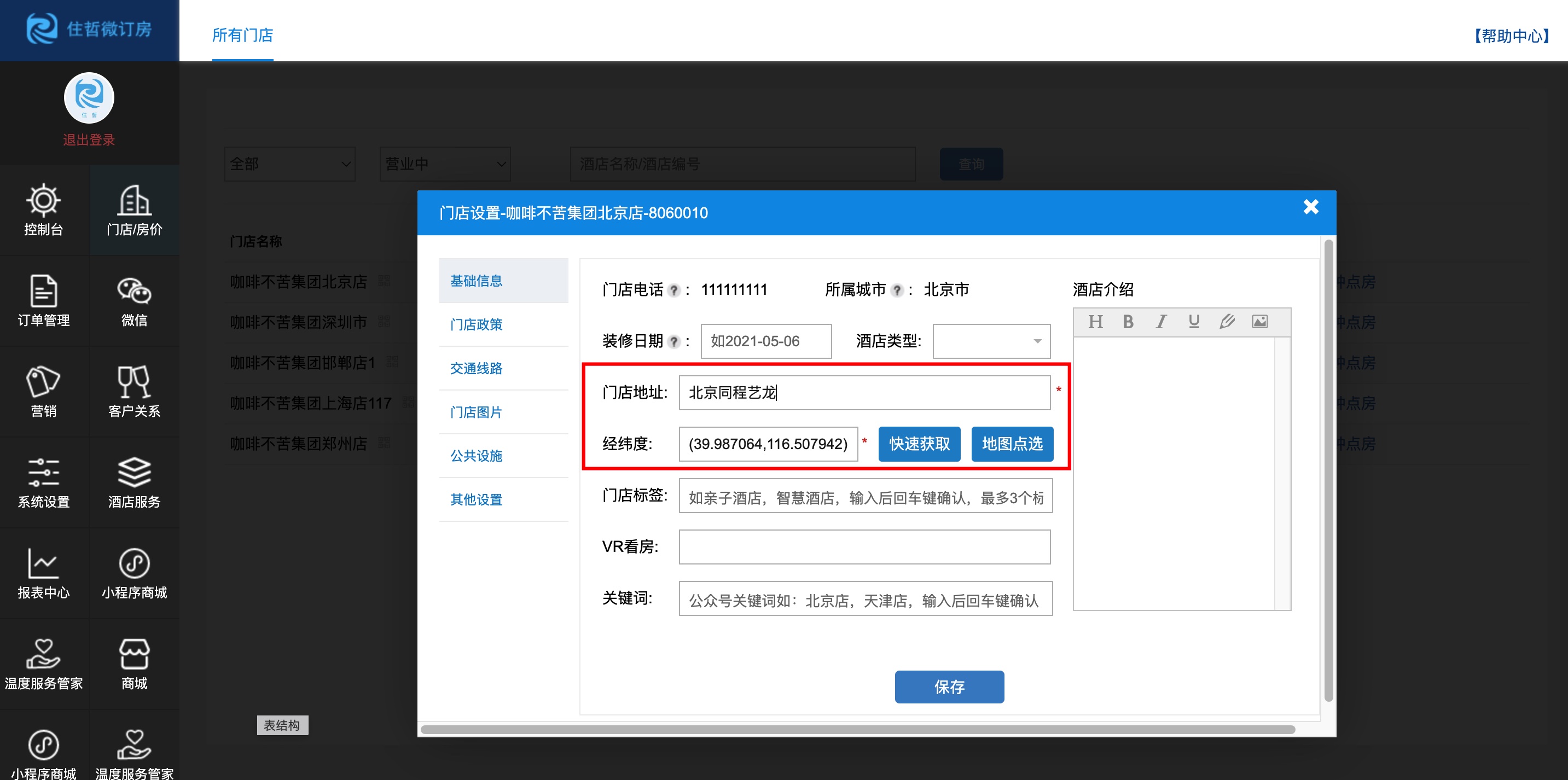Click the dialog's horizontal scrollbar
The height and width of the screenshot is (780, 1568).
857,729
